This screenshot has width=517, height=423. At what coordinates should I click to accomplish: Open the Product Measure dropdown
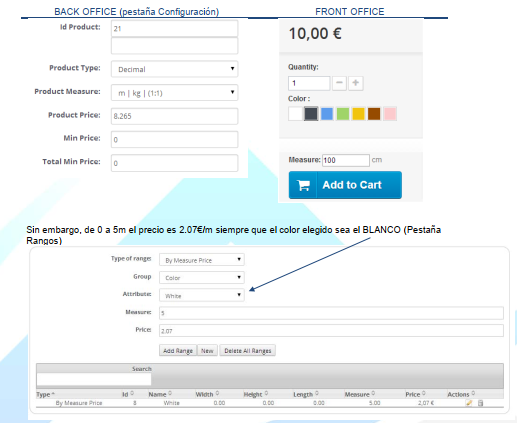pos(174,92)
